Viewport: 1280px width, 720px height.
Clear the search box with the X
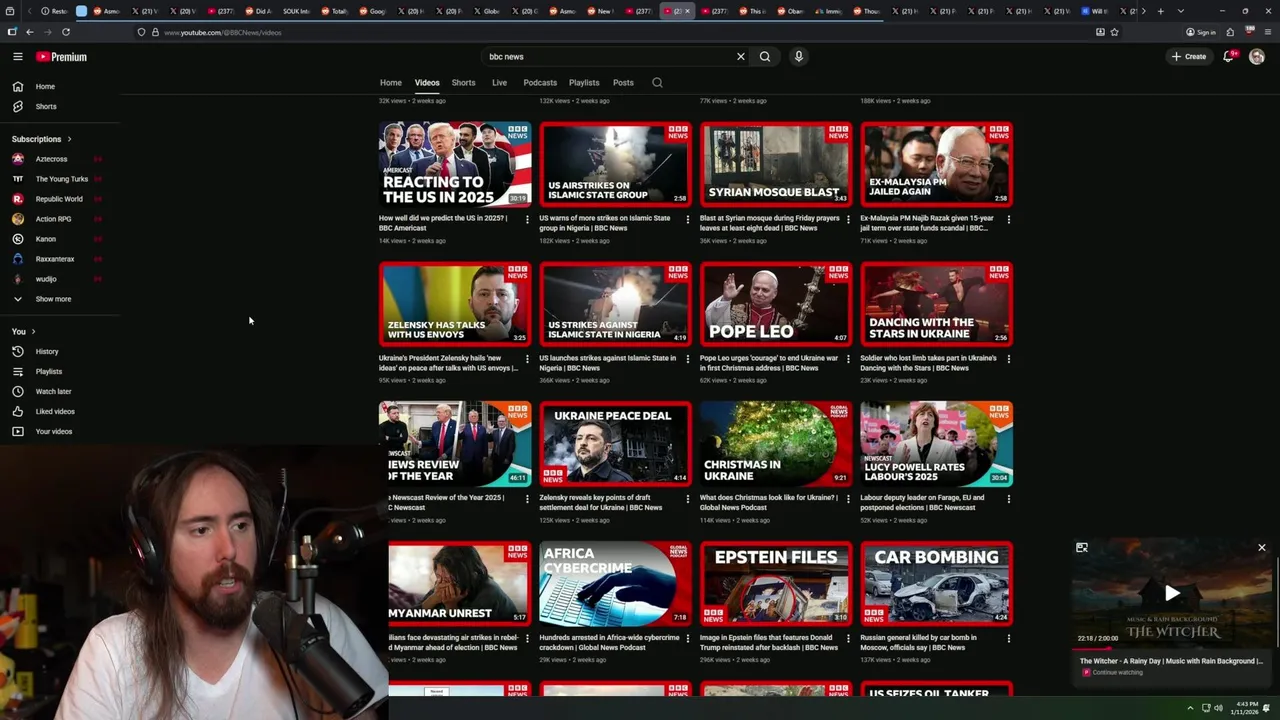click(x=741, y=57)
